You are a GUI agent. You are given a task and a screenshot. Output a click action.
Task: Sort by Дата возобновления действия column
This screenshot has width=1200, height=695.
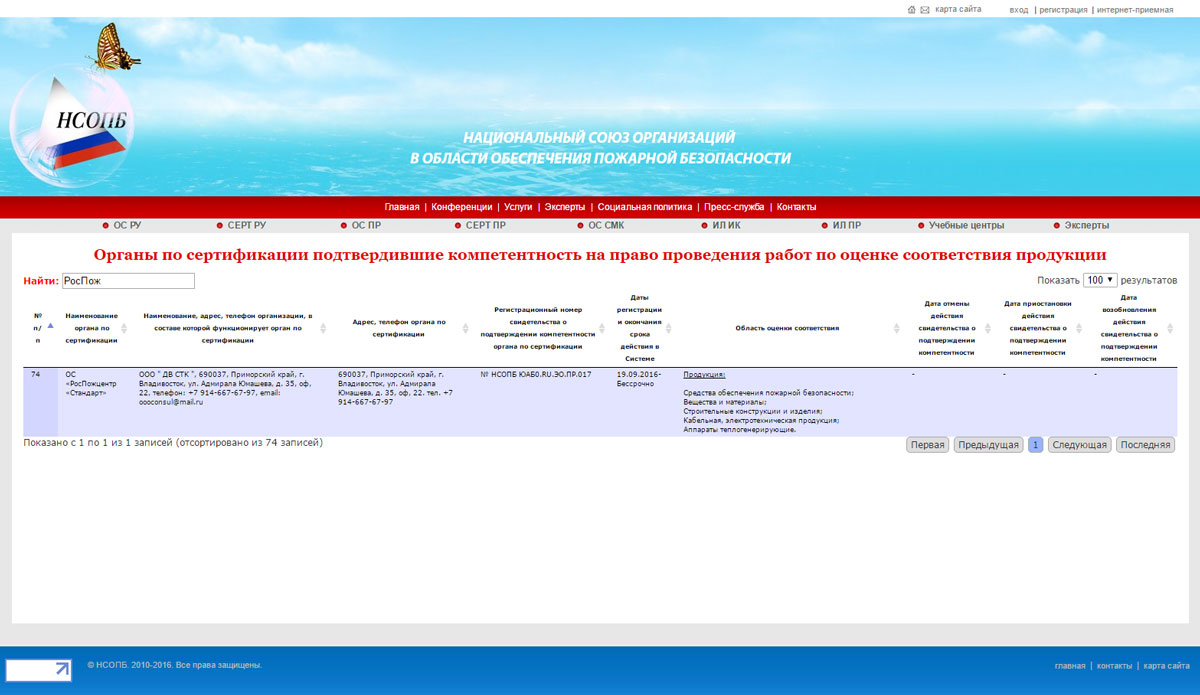pos(1170,328)
